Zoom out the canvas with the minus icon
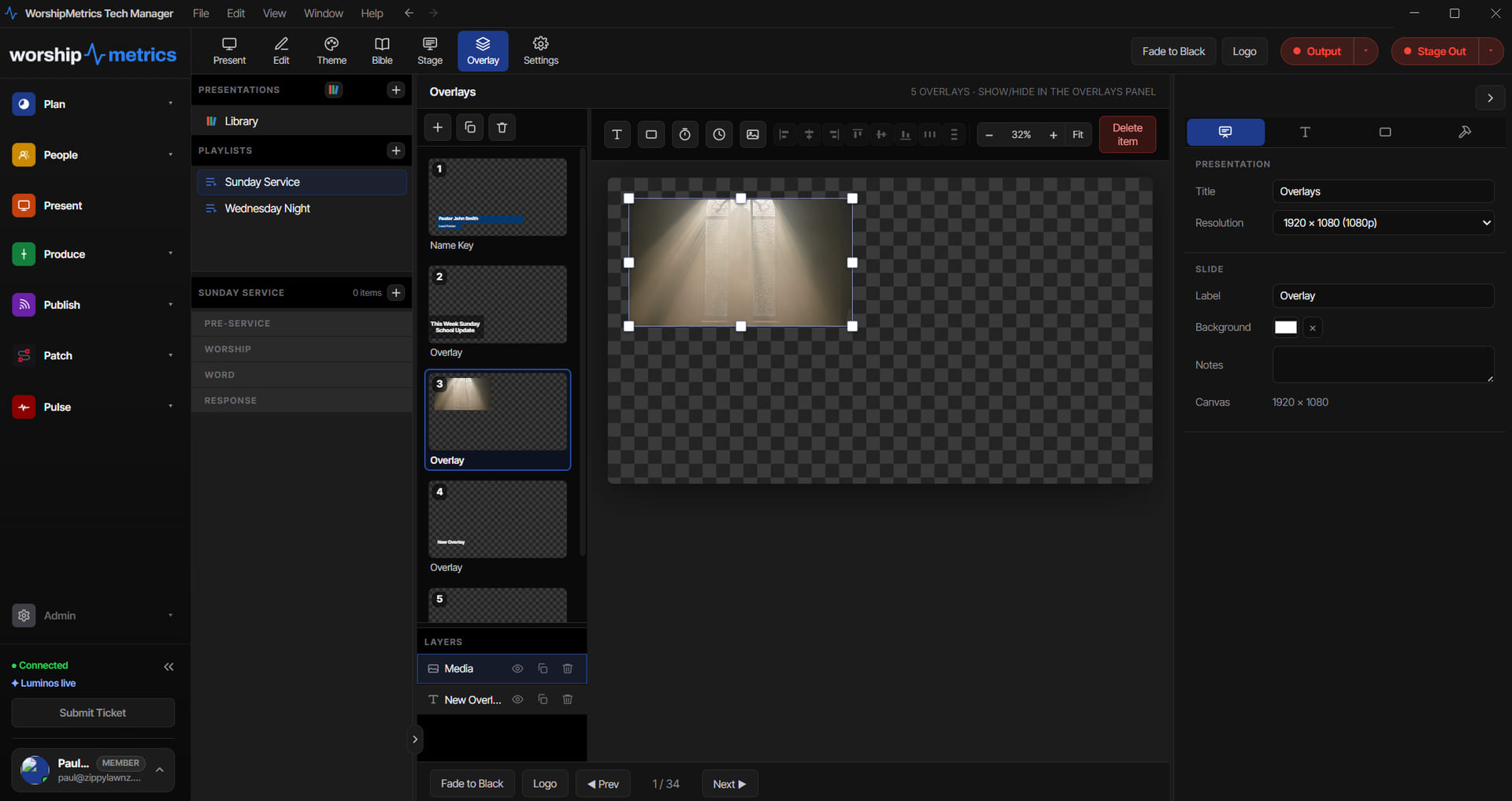 click(989, 135)
